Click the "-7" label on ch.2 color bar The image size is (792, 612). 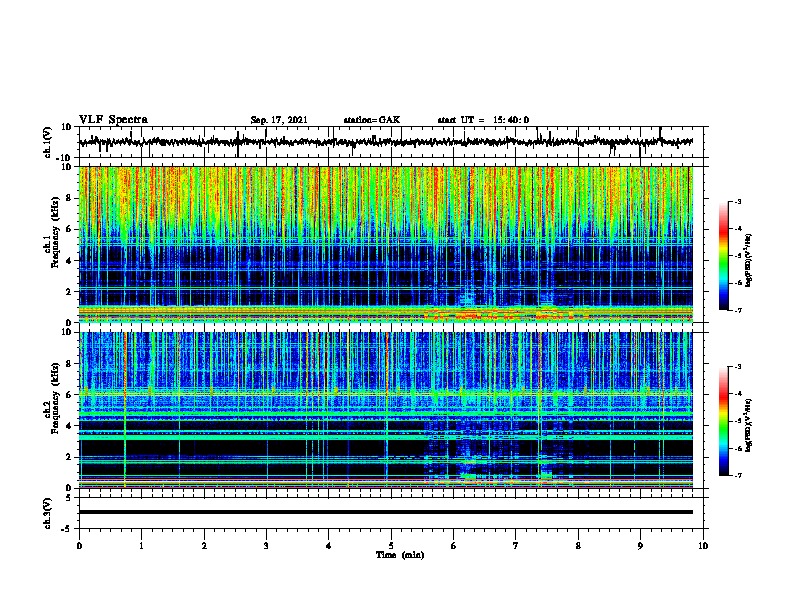738,475
